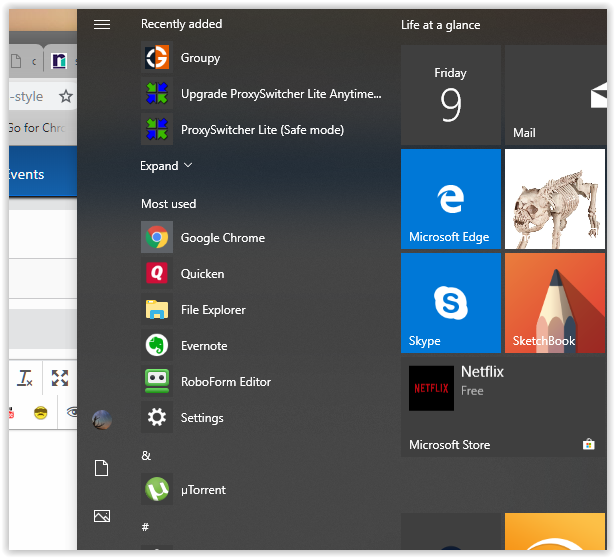This screenshot has width=615, height=558.
Task: Open RoboForm Editor
Action: click(x=262, y=382)
